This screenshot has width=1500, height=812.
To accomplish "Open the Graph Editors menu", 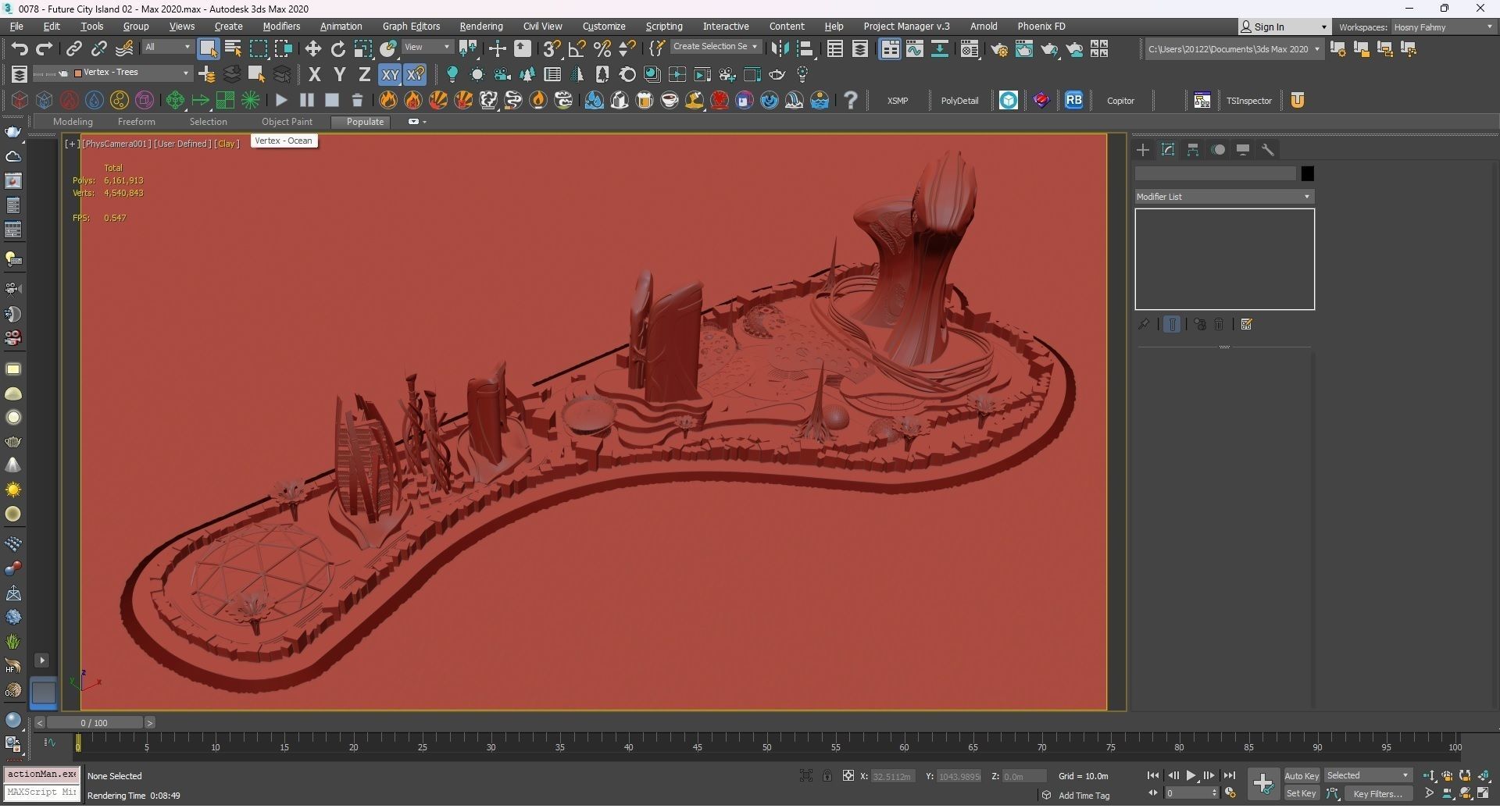I will tap(411, 26).
